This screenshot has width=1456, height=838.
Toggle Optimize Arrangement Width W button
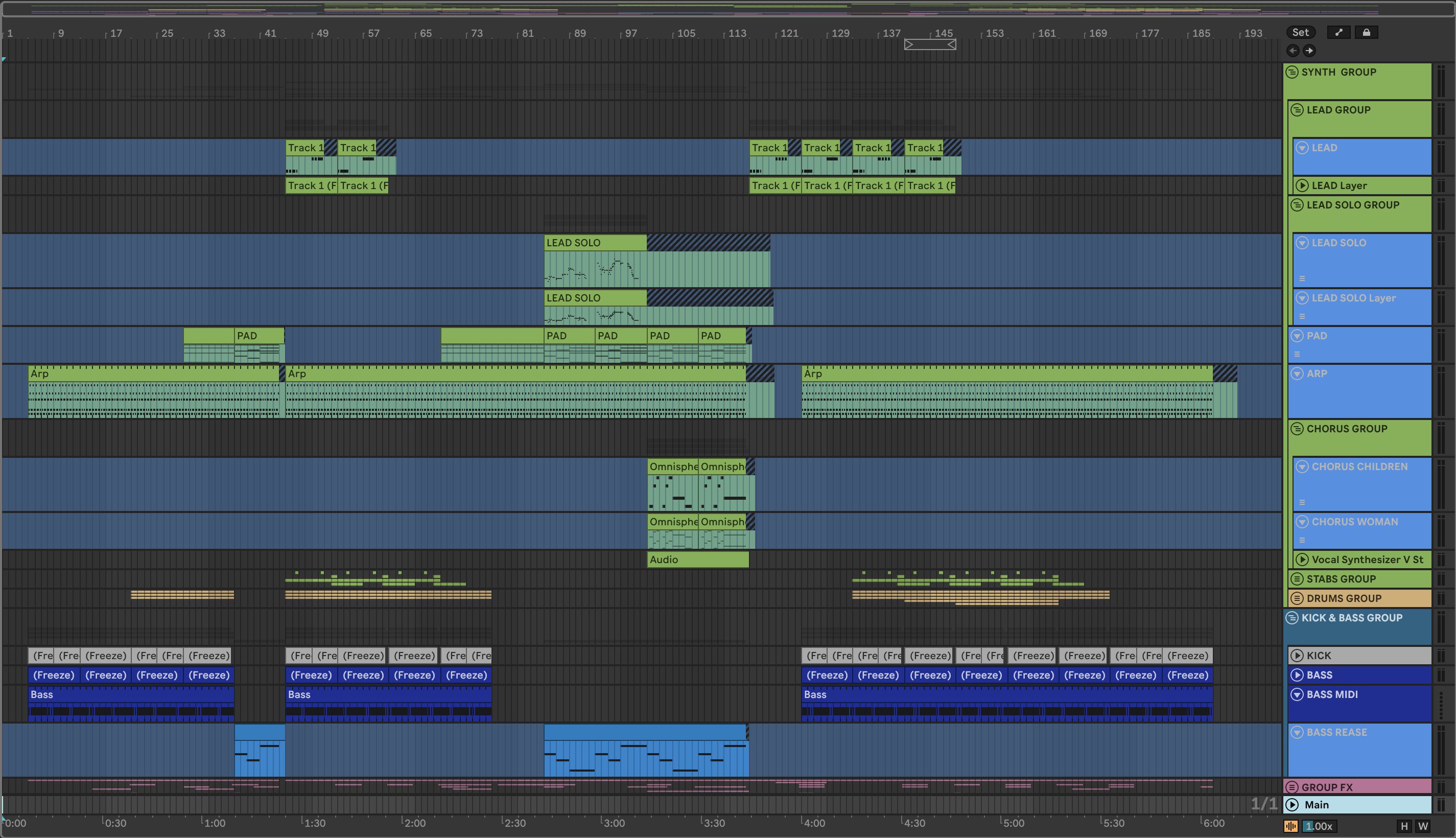tap(1423, 826)
